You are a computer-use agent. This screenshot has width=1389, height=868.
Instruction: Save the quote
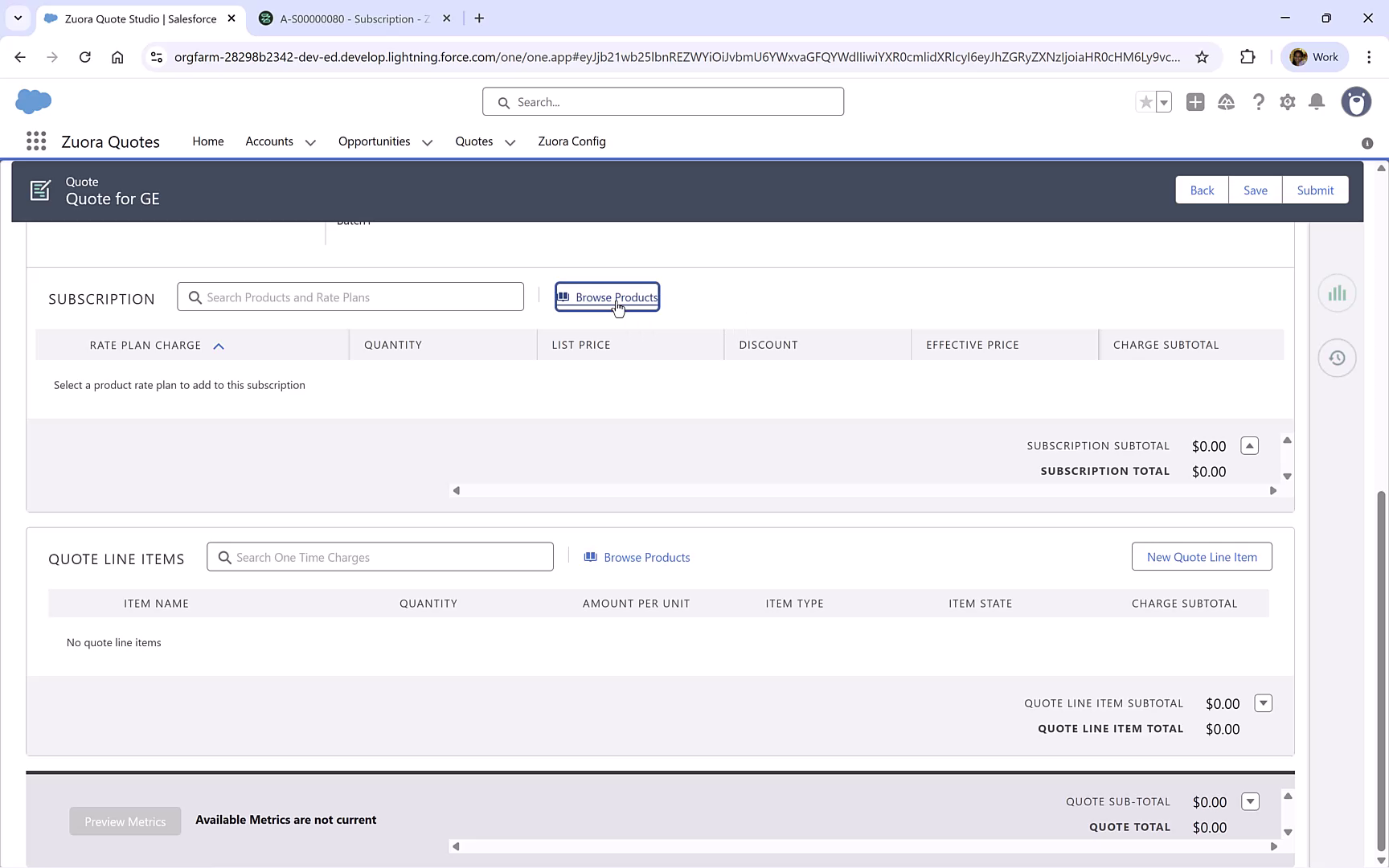click(x=1255, y=190)
